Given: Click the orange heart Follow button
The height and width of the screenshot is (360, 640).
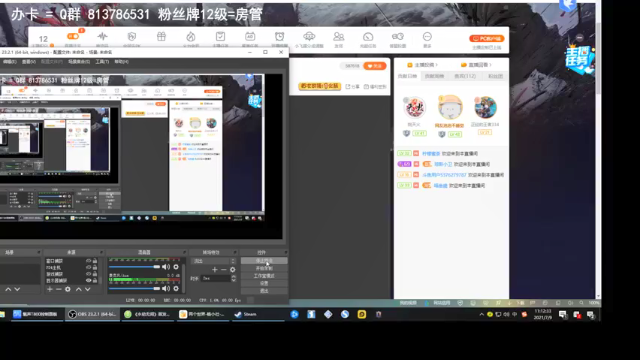Looking at the screenshot, I should tap(375, 66).
